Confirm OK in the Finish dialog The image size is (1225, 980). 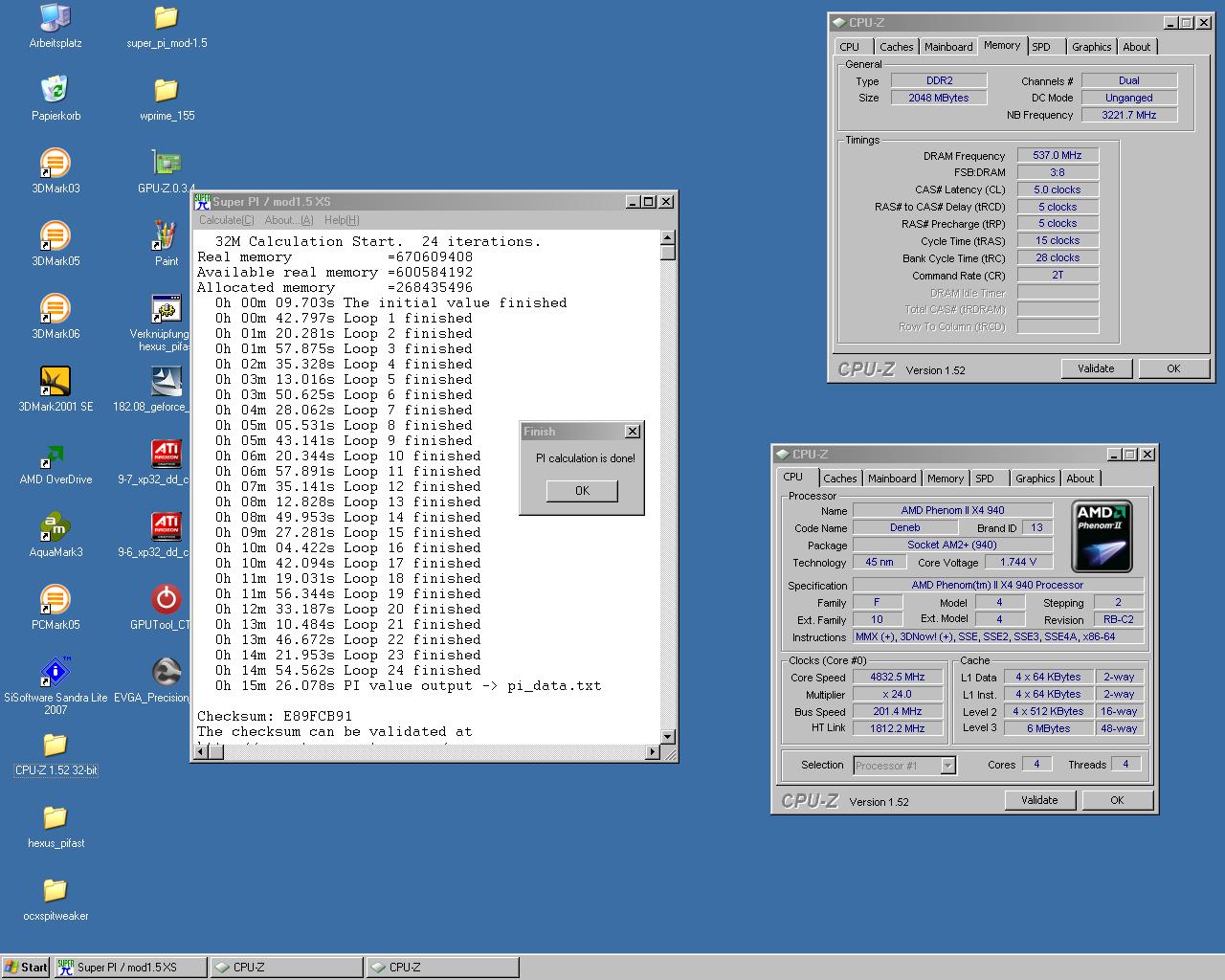click(x=582, y=490)
